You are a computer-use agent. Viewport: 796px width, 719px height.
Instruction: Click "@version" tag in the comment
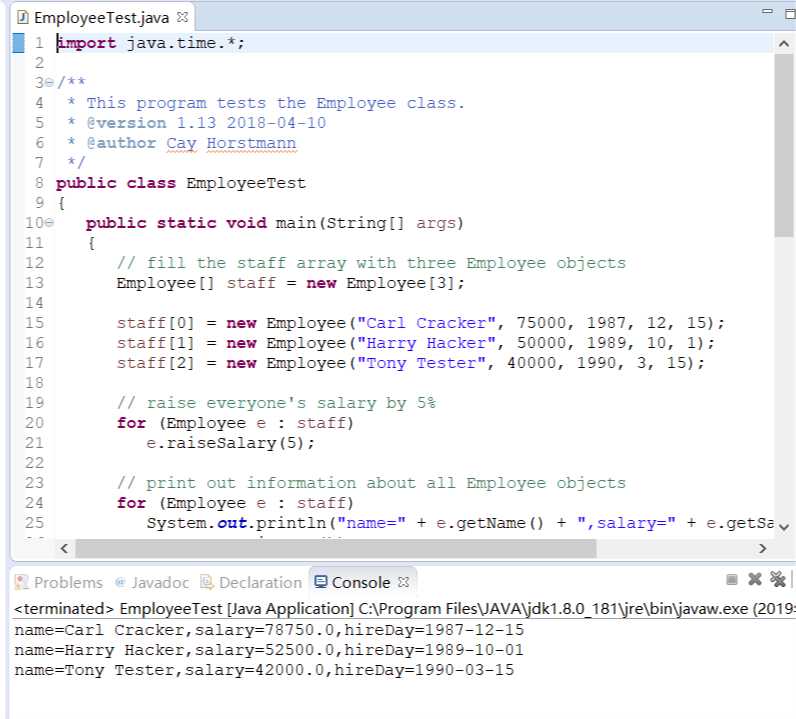(126, 123)
